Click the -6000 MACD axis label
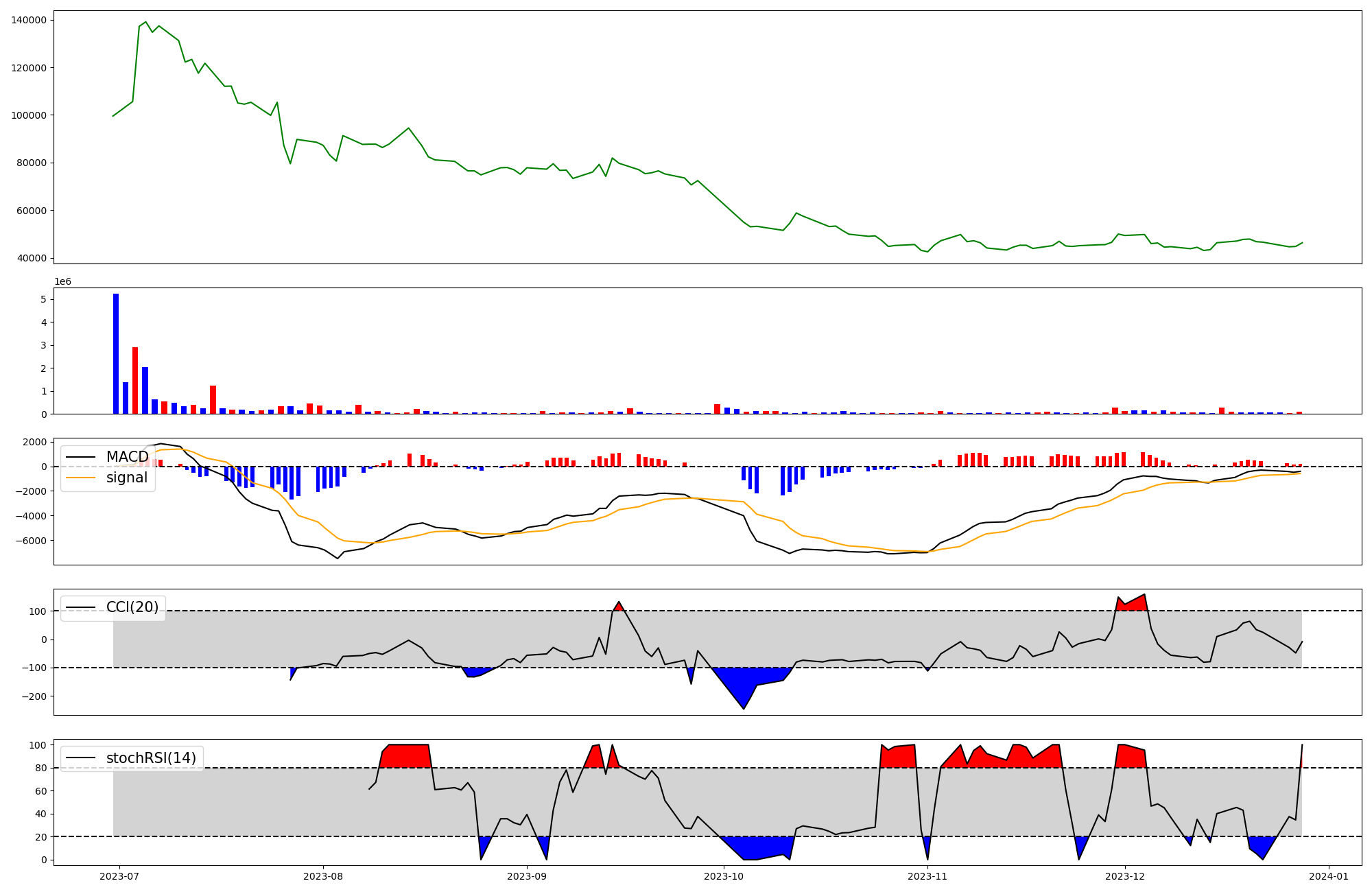The height and width of the screenshot is (892, 1372). pyautogui.click(x=30, y=541)
